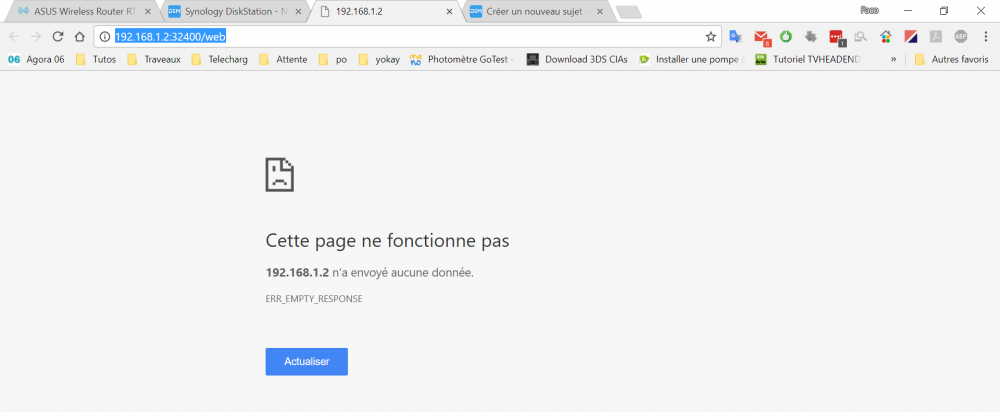
Task: Reload the page with toolbar refresh icon
Action: (58, 36)
